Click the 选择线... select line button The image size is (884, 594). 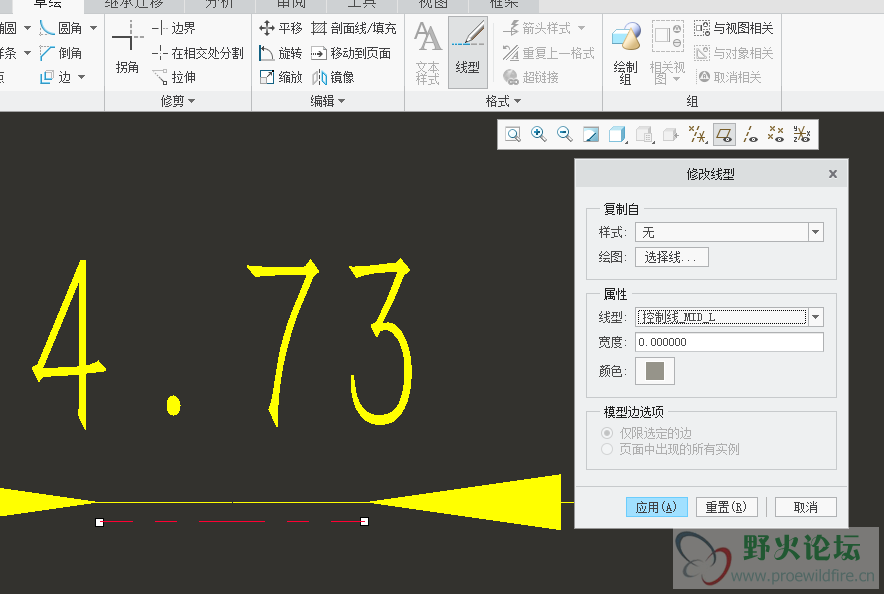[671, 258]
